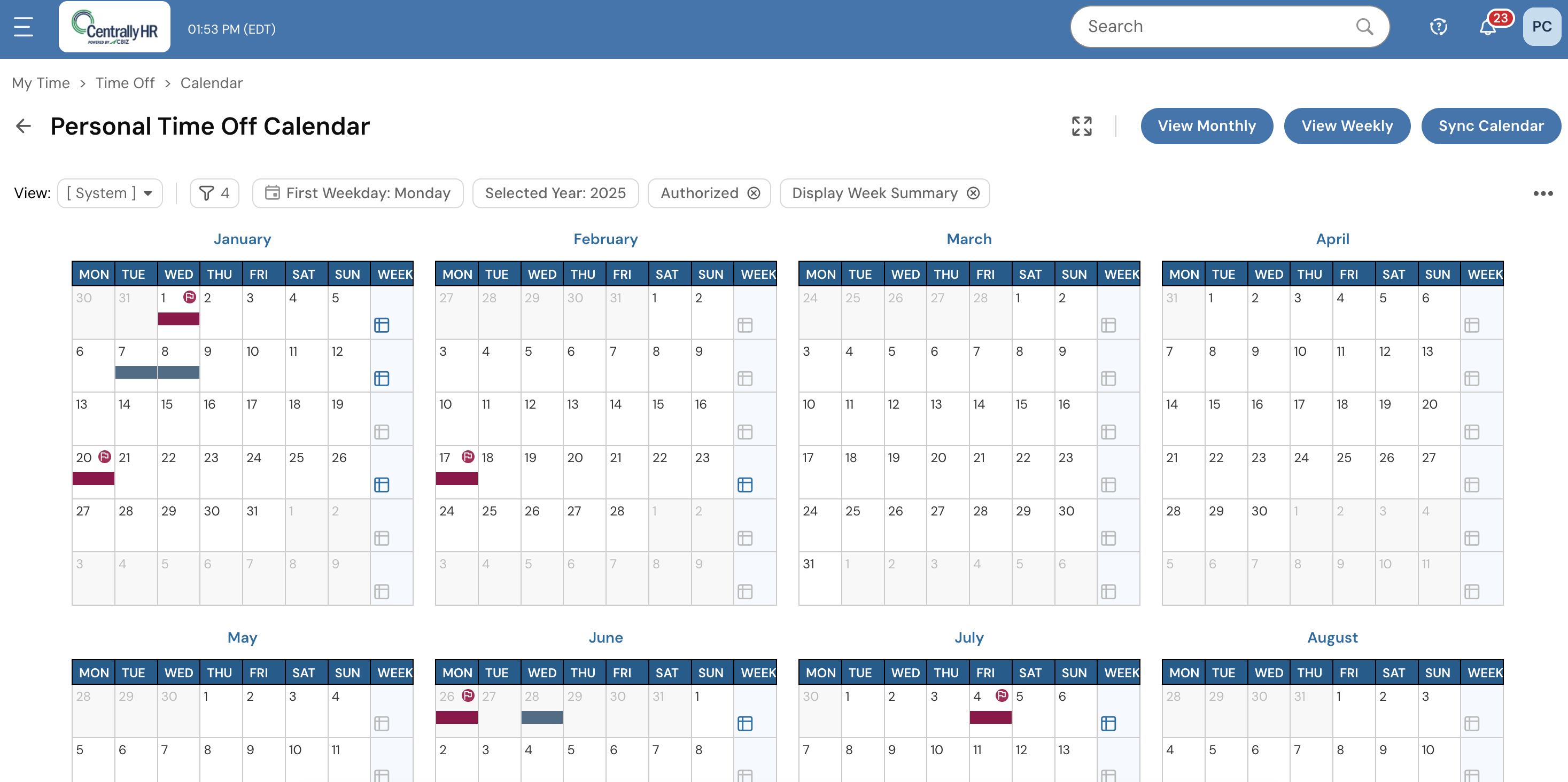Screen dimensions: 1568x782
Task: Navigate to Time Off breadcrumb
Action: point(125,83)
